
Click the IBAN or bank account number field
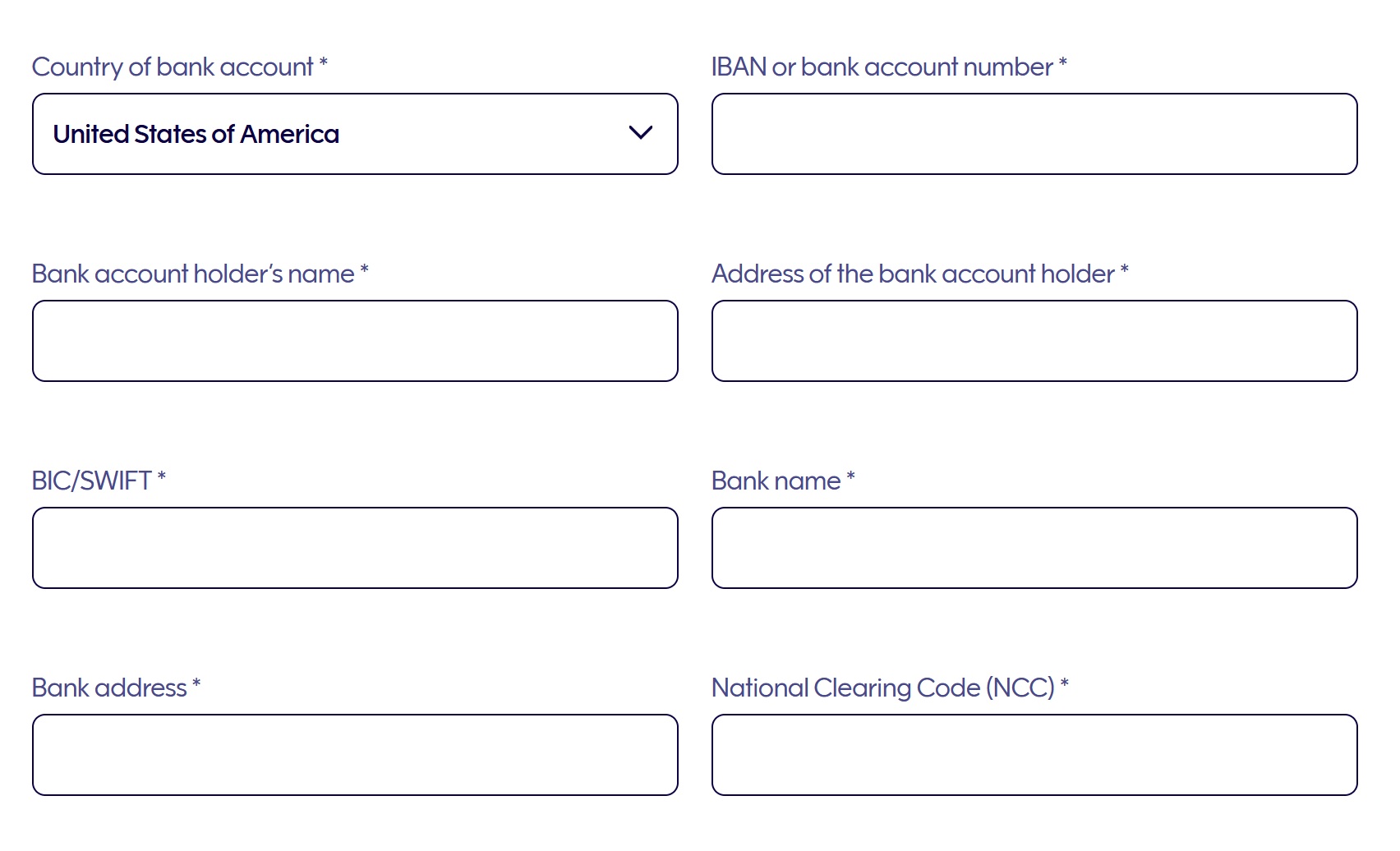[x=1034, y=134]
